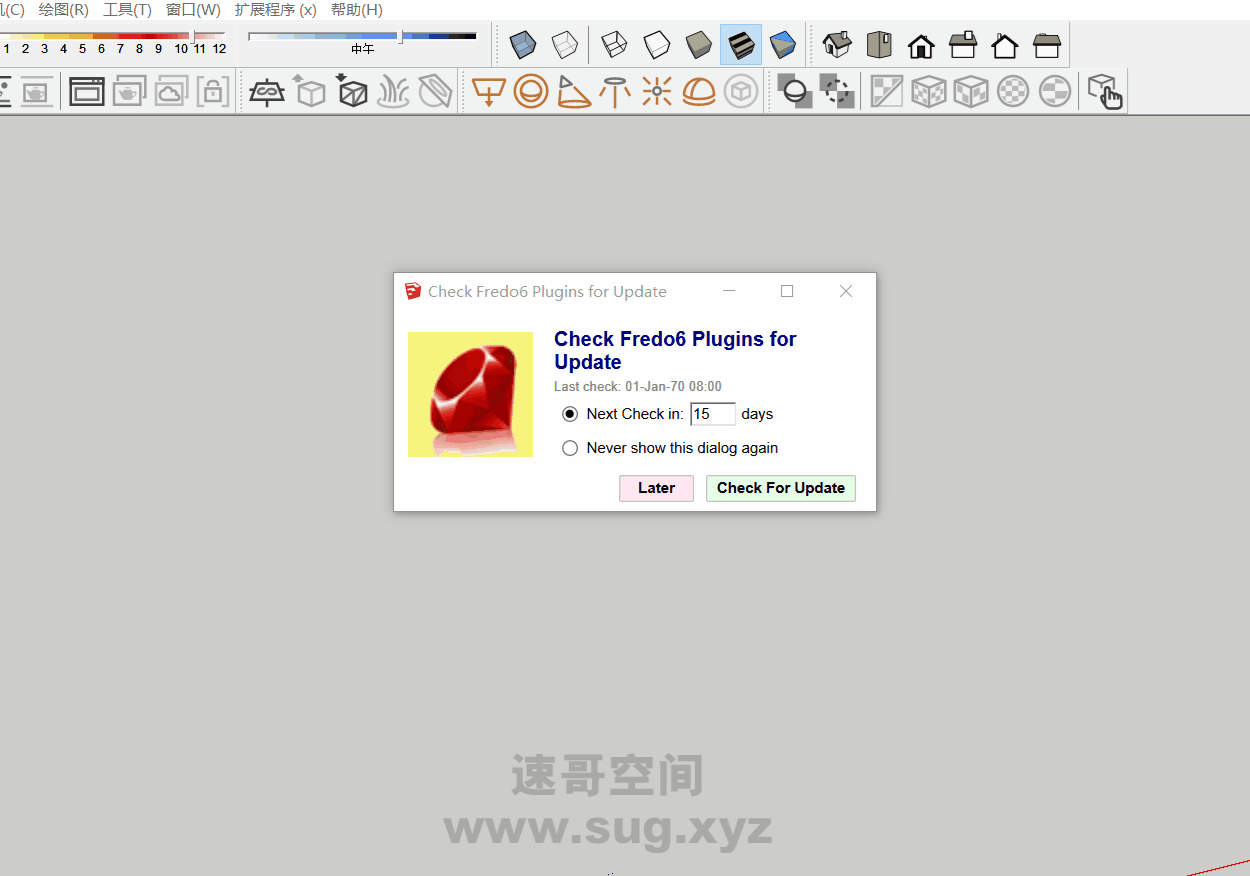The height and width of the screenshot is (876, 1250).
Task: Show the V-Ray frame buffer window
Action: tap(87, 92)
